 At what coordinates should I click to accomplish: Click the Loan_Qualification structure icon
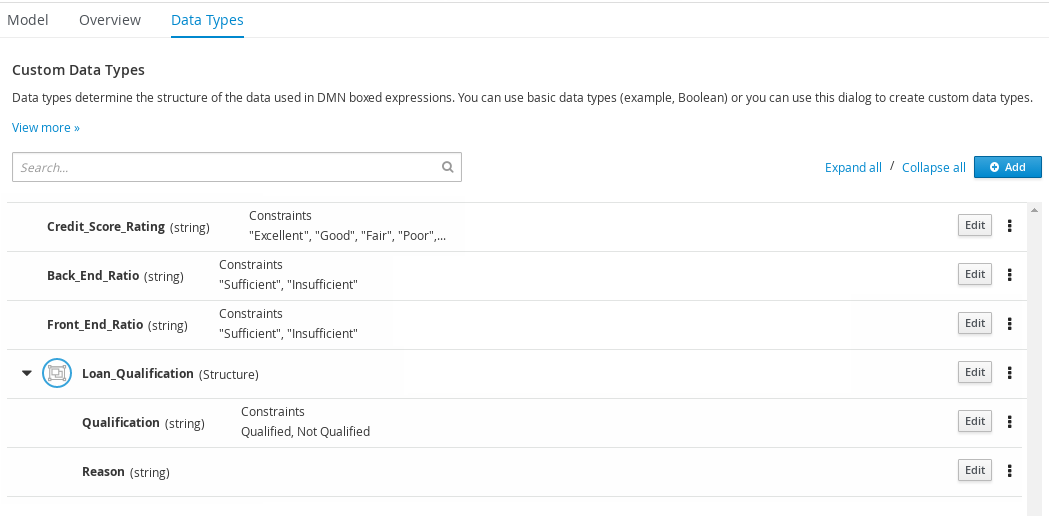click(56, 374)
